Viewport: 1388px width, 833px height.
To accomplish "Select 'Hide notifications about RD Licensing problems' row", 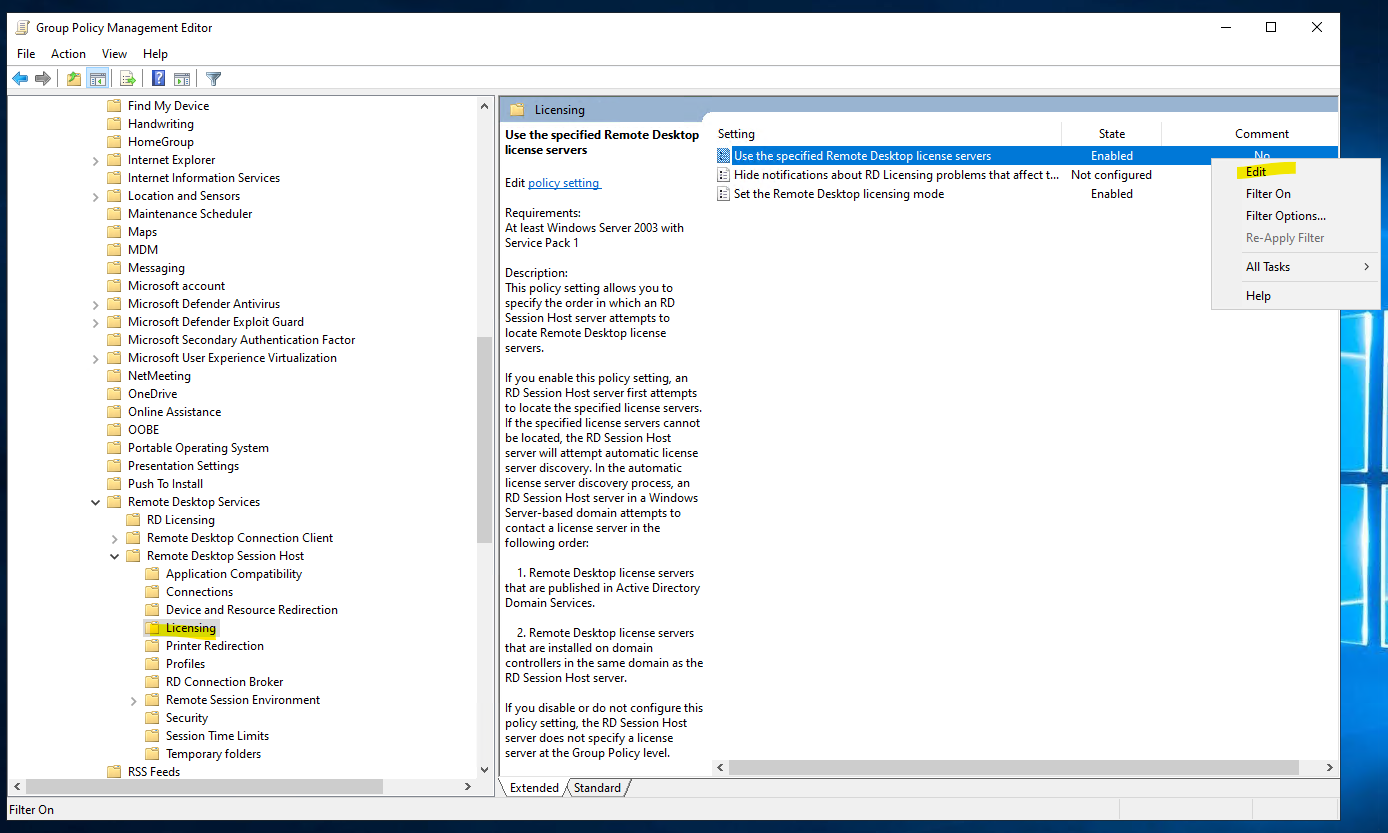I will 1026,175.
